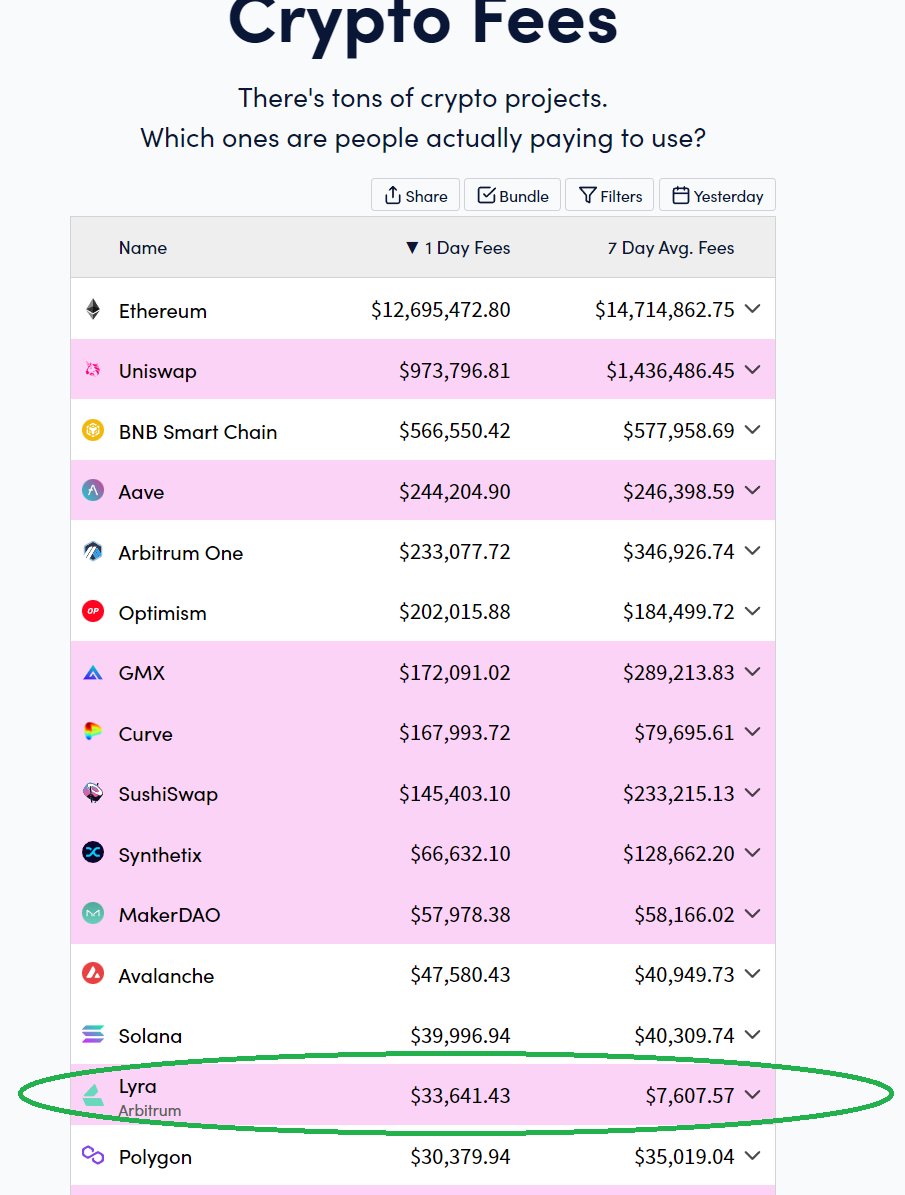This screenshot has width=905, height=1195.
Task: Click the Synthetix logo icon
Action: pos(93,853)
